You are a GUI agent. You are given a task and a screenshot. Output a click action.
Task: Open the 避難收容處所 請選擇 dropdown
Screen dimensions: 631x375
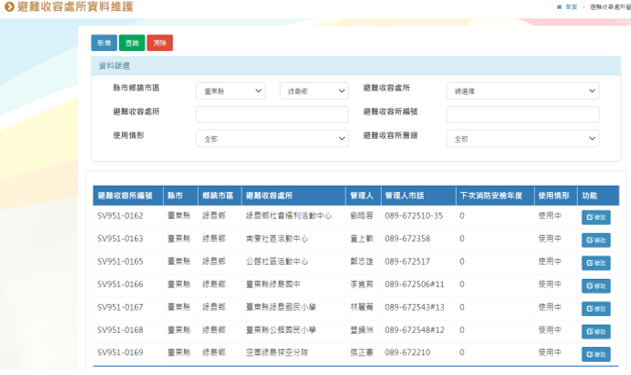523,91
